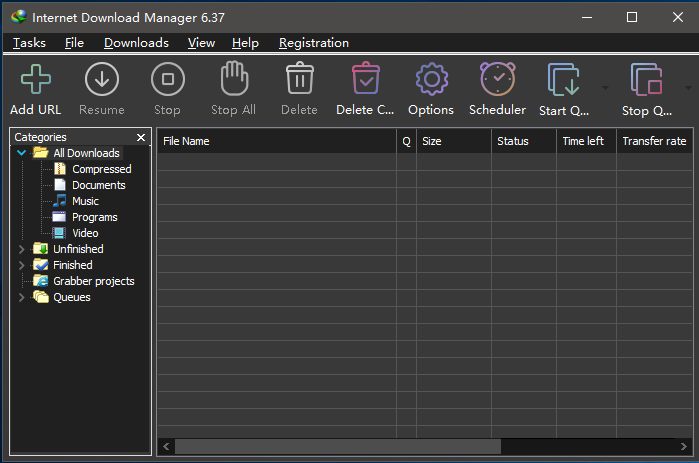The width and height of the screenshot is (699, 463).
Task: Click the Stop square icon
Action: 168,79
